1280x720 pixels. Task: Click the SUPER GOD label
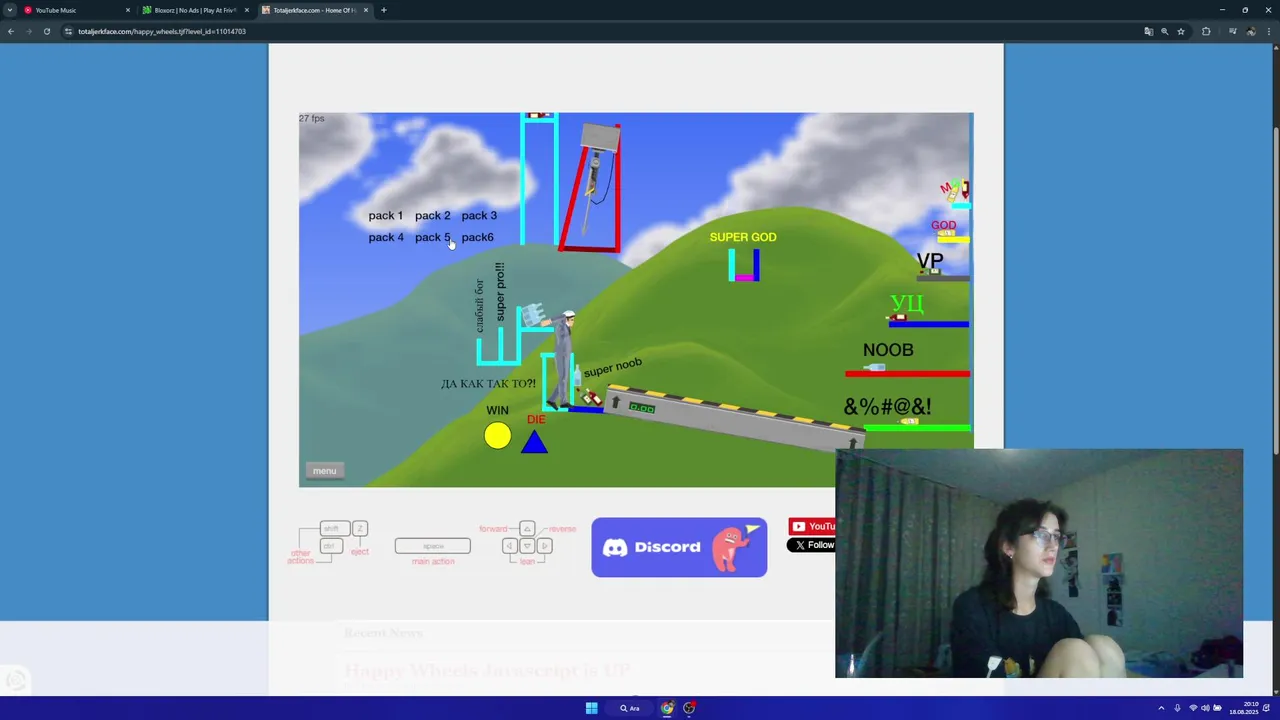click(x=743, y=237)
